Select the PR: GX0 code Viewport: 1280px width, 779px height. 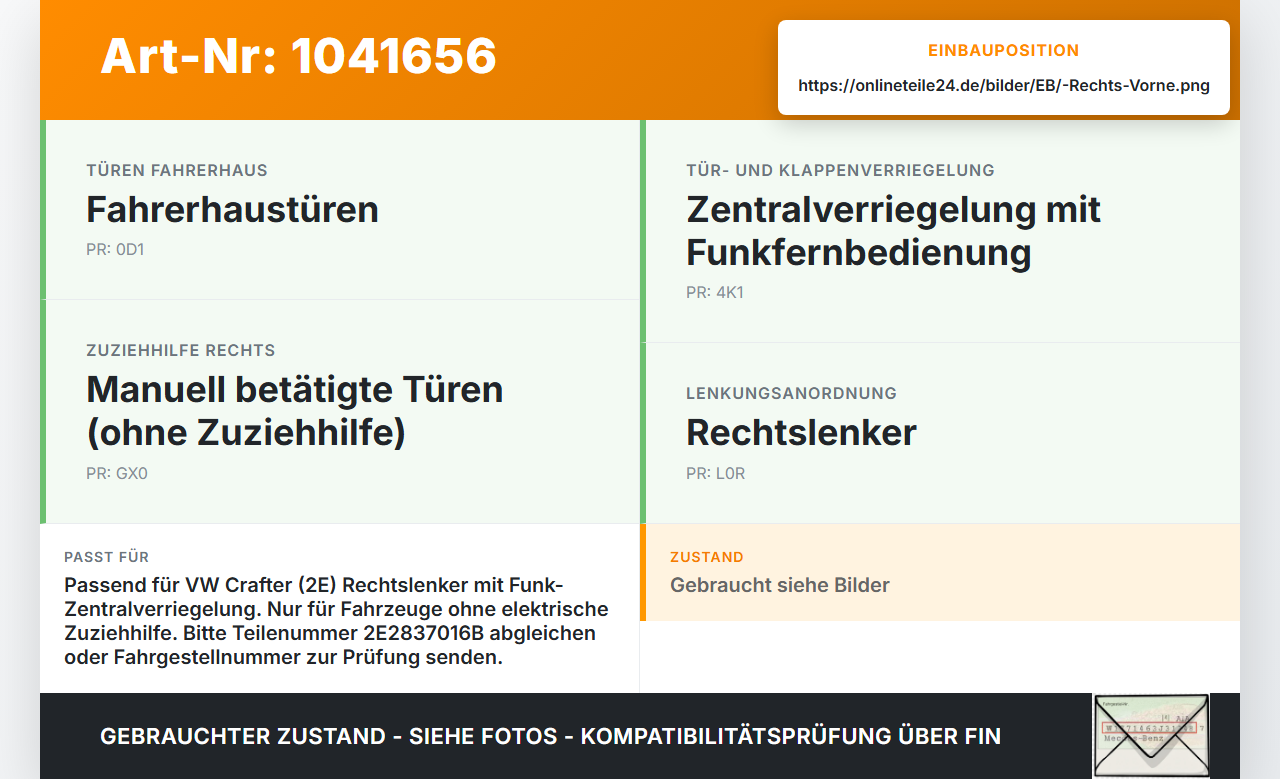click(117, 474)
